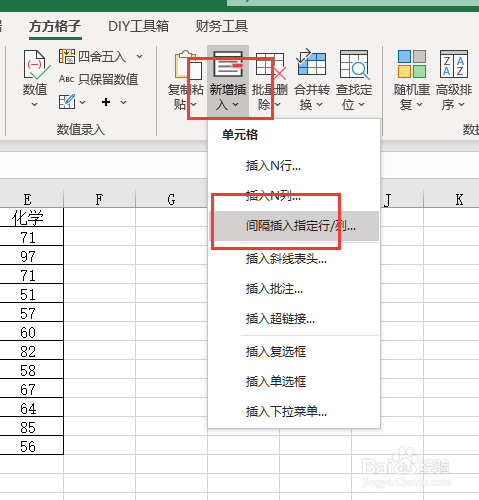Select the column J header
This screenshot has width=479, height=500.
(x=402, y=199)
